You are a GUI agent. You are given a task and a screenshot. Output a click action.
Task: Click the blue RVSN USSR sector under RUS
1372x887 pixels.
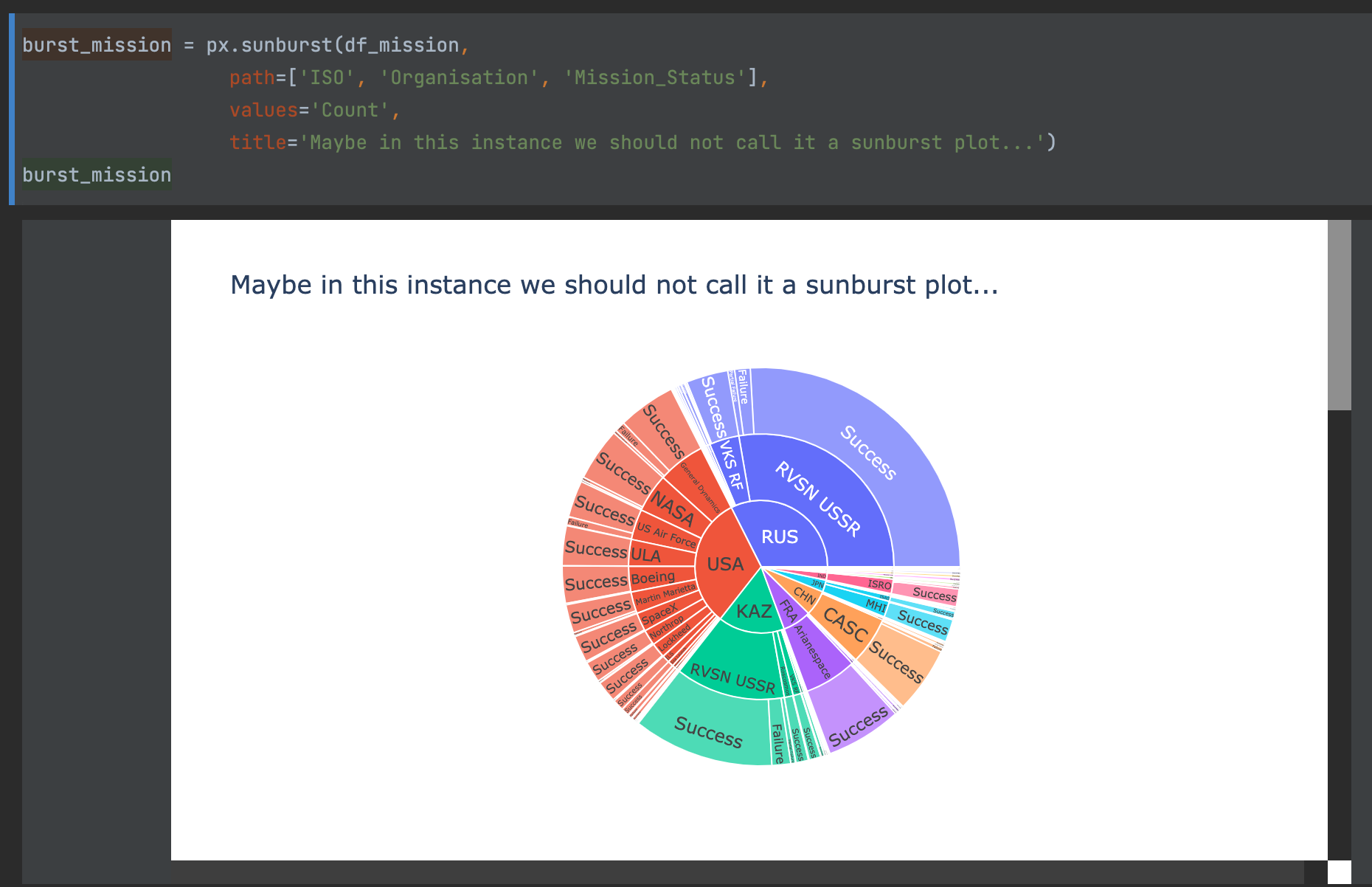[819, 498]
